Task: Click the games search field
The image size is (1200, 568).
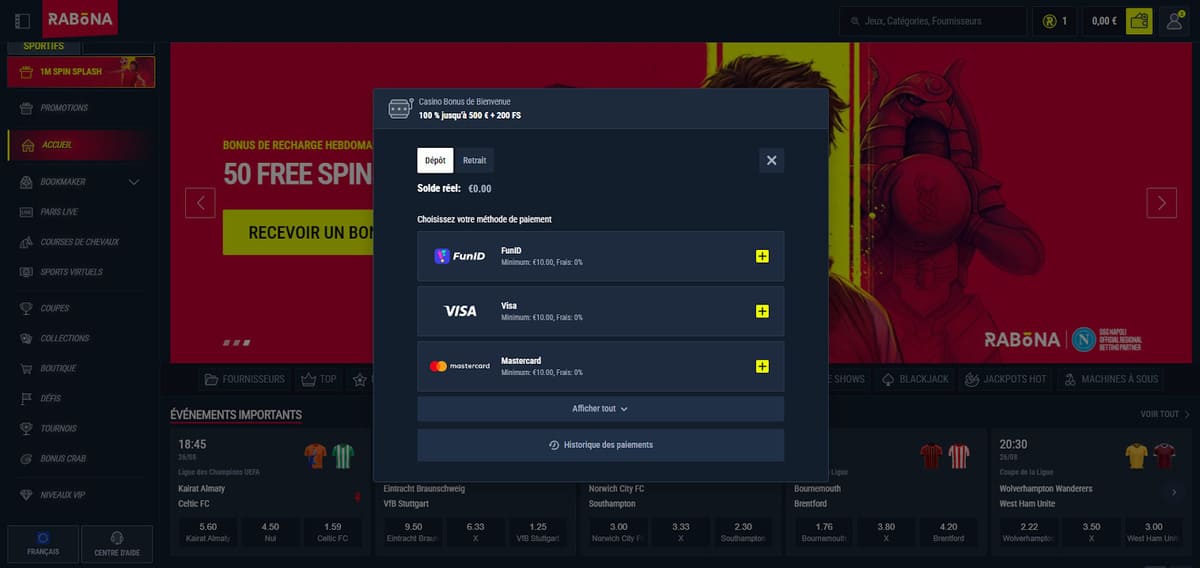Action: pos(933,21)
